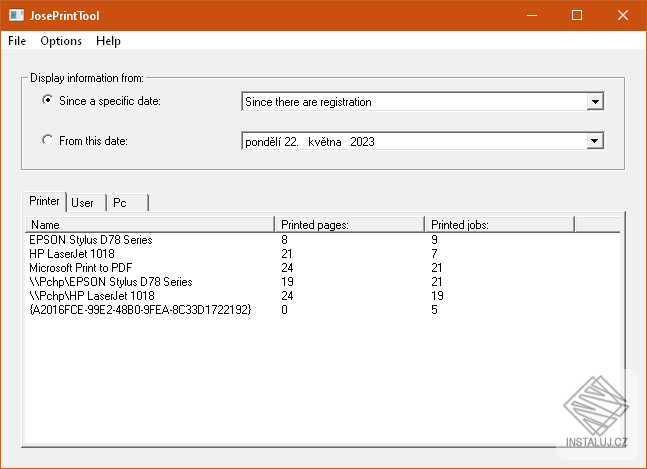Select the EPSON Stylus D78 Series row

click(x=90, y=240)
